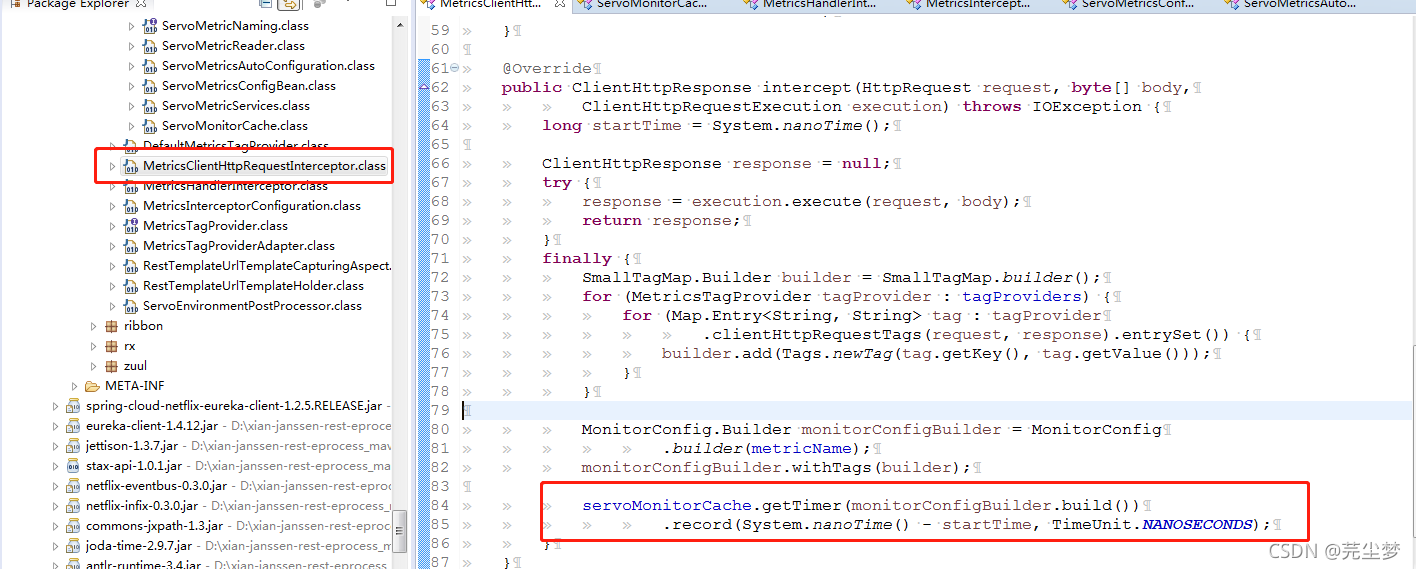Screen dimensions: 1416x569
Task: Click tagProviders field reference on line 73
Action: pos(1022,296)
